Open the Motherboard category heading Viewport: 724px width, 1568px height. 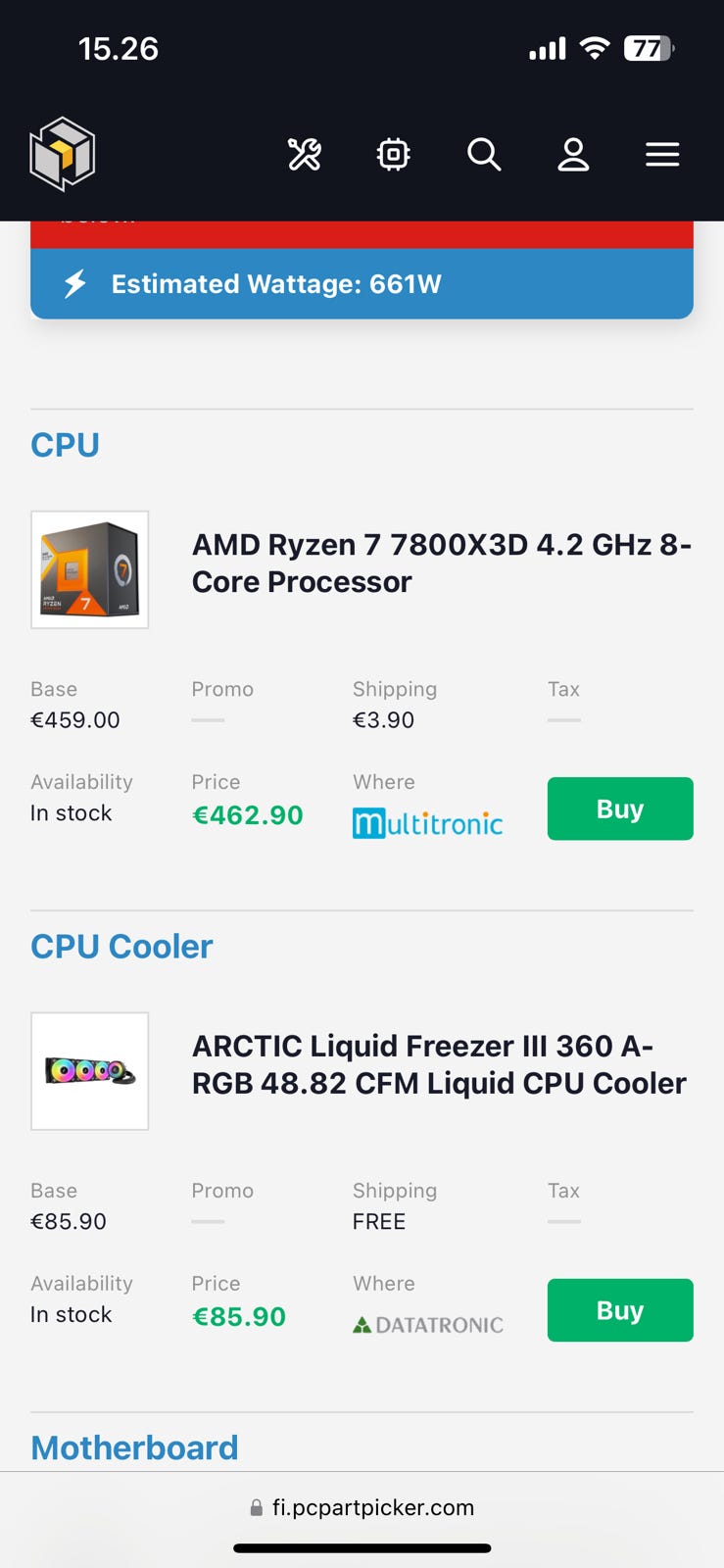click(134, 1447)
